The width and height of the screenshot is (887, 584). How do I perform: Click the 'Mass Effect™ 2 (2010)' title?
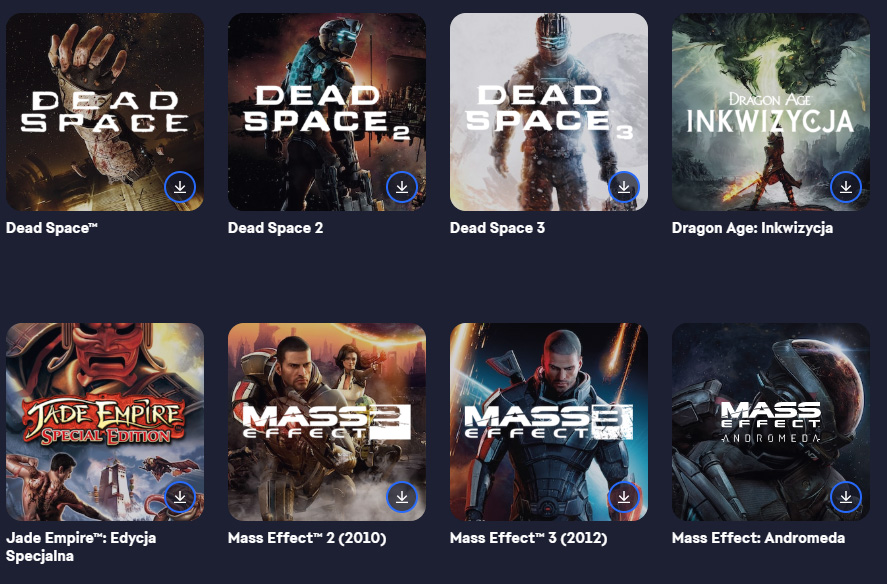[x=307, y=538]
